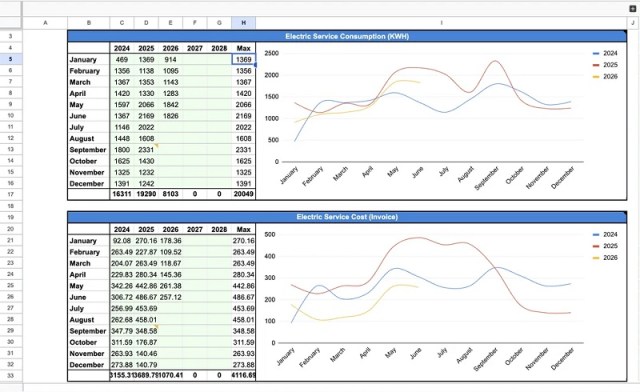Click 2025 legend entry in consumption chart

tap(606, 65)
